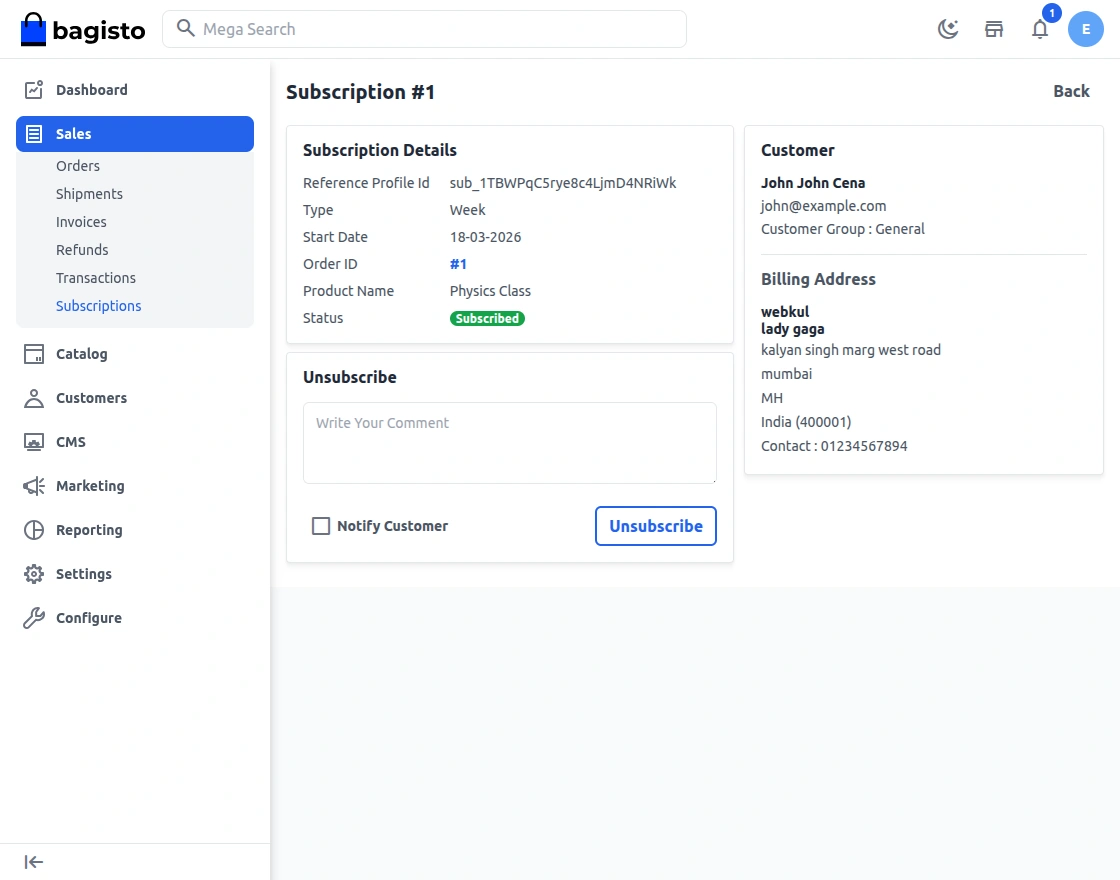Enable the Notify Customer checkbox
This screenshot has width=1120, height=880.
coord(321,525)
